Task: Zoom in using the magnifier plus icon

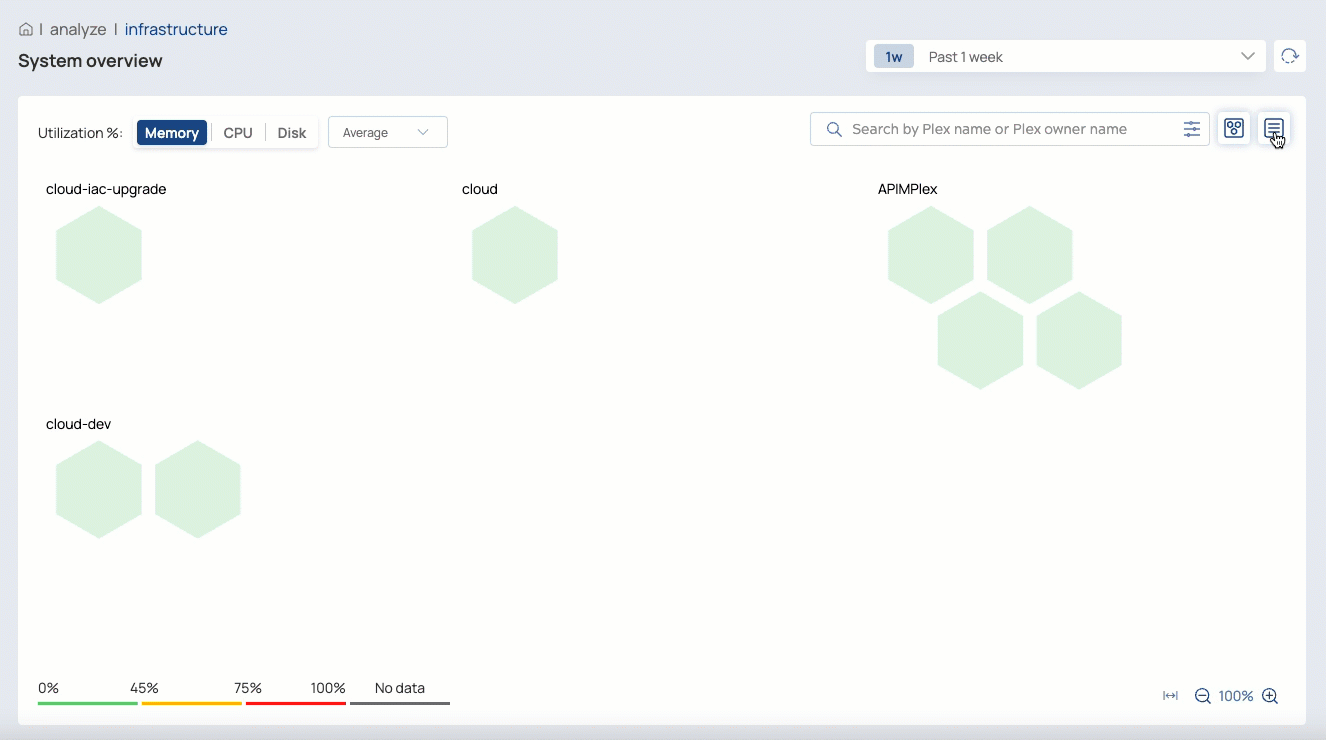Action: click(1269, 695)
